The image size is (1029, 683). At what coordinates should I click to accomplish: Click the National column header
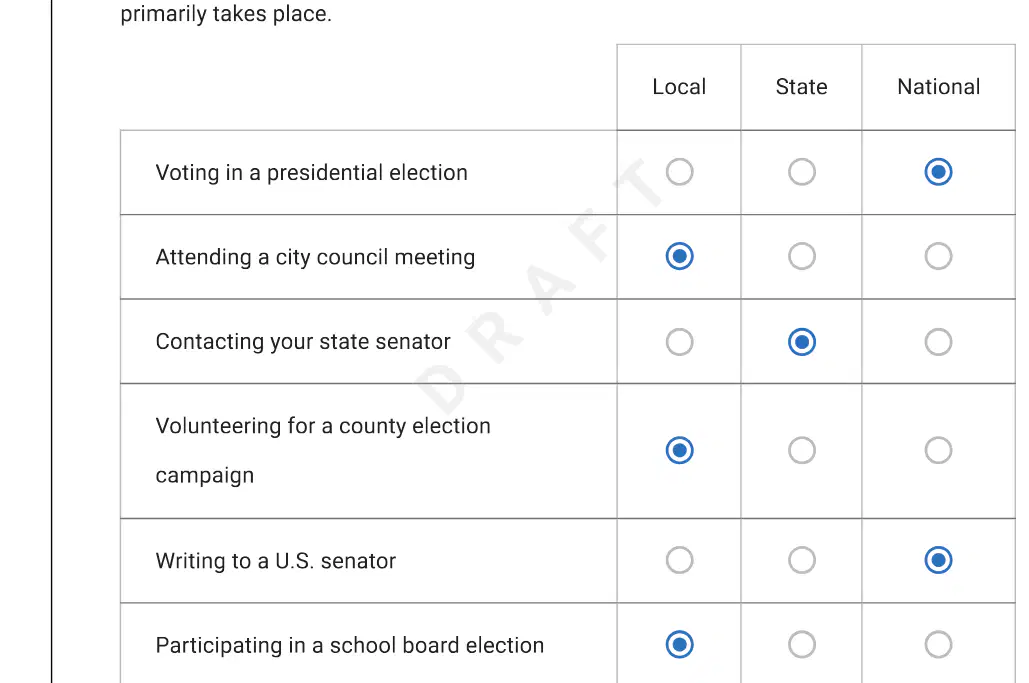(938, 87)
